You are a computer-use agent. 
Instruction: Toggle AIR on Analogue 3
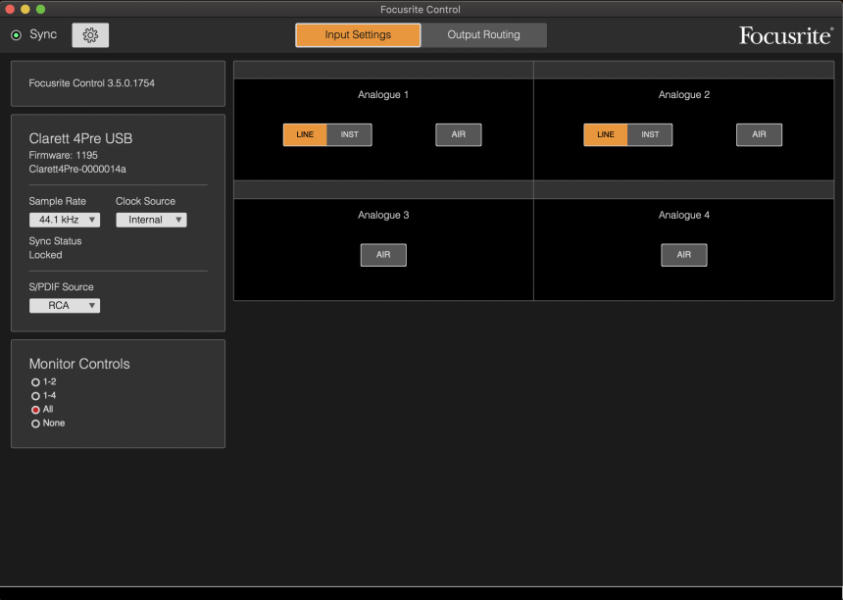coord(383,255)
